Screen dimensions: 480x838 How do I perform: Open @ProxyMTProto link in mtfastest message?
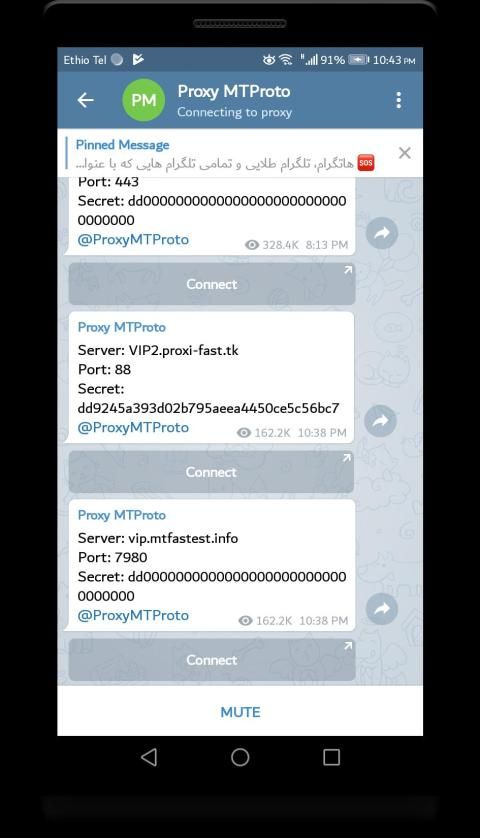[133, 616]
